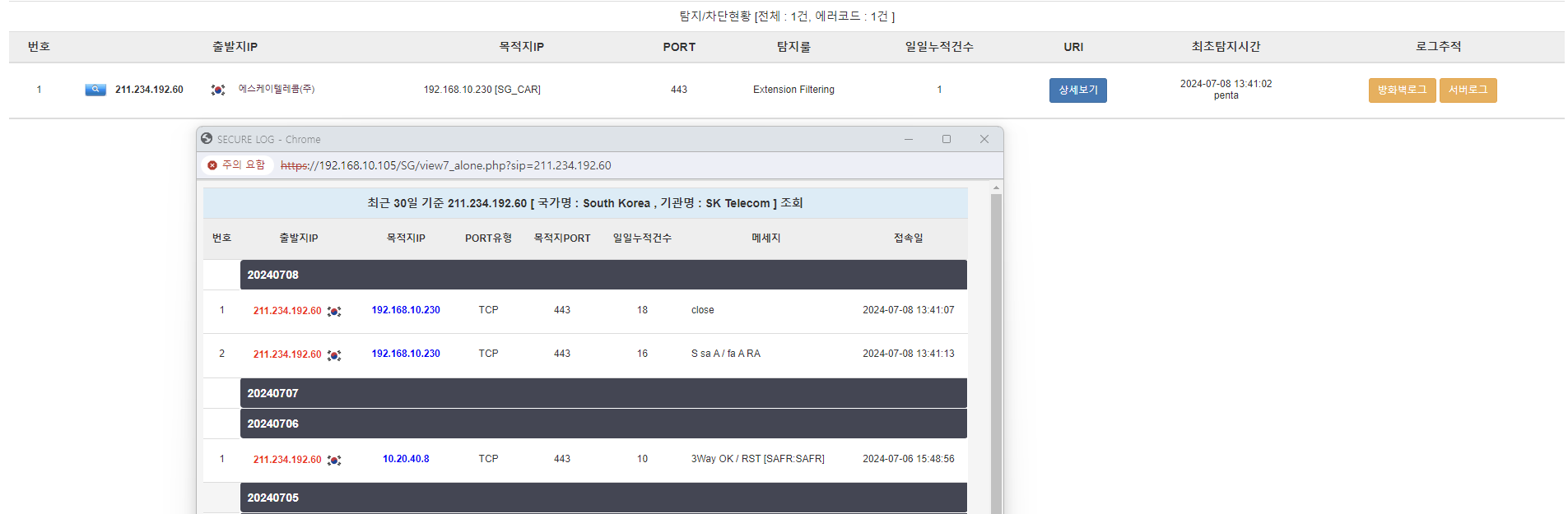Viewport: 1568px width, 514px height.
Task: Click the red warning icon in the address bar
Action: click(212, 165)
